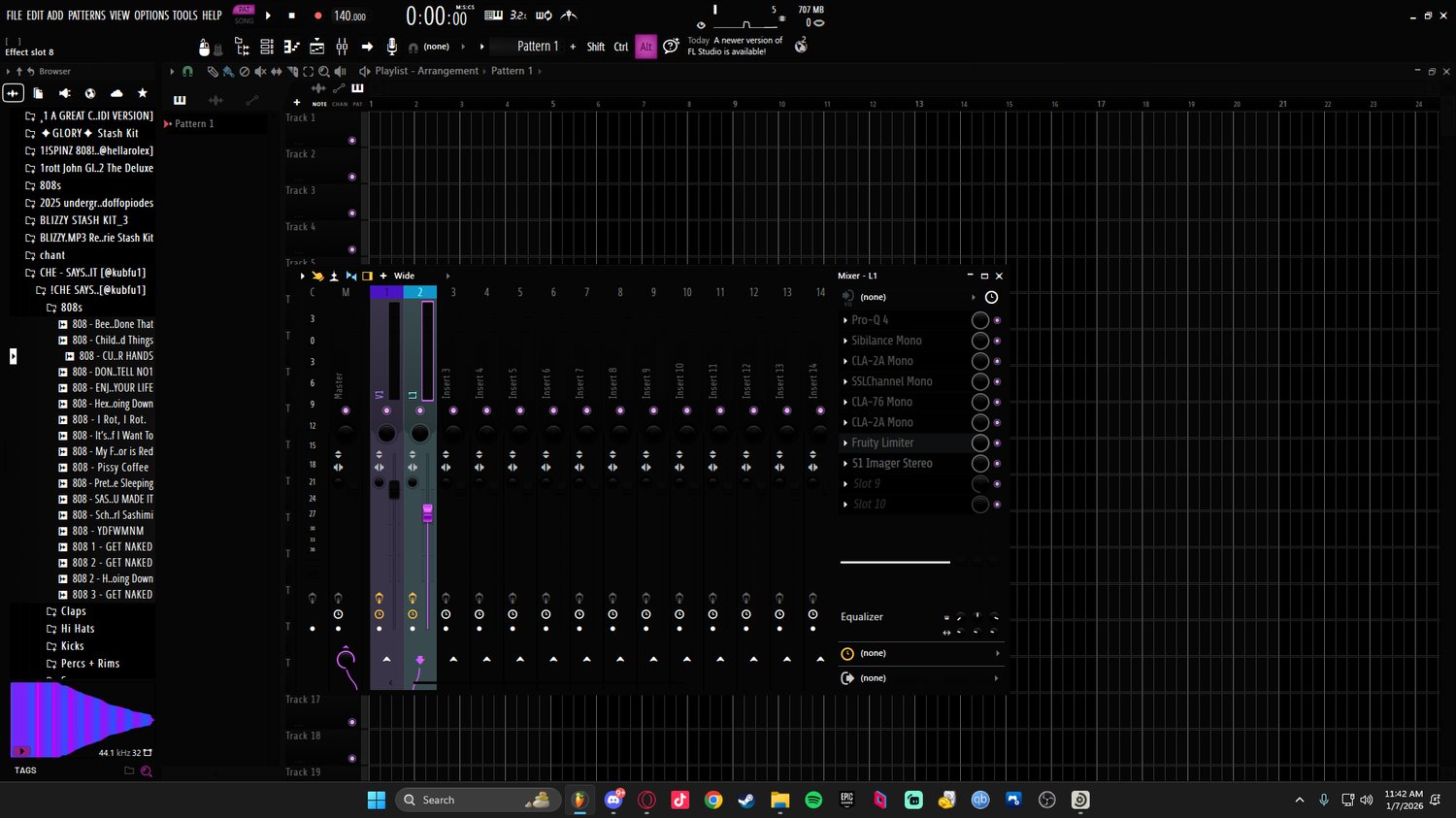Click the tempo 140 field
The image size is (1456, 818).
(349, 16)
